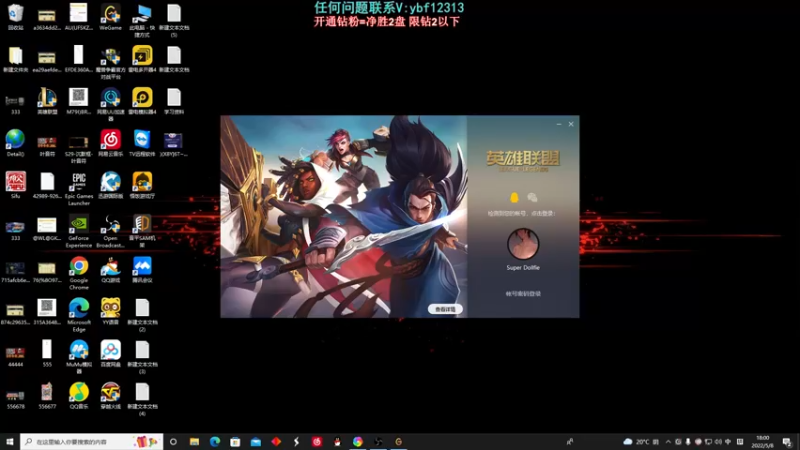This screenshot has width=800, height=450.
Task: Open the Recycle Bin desktop icon
Action: tap(15, 17)
